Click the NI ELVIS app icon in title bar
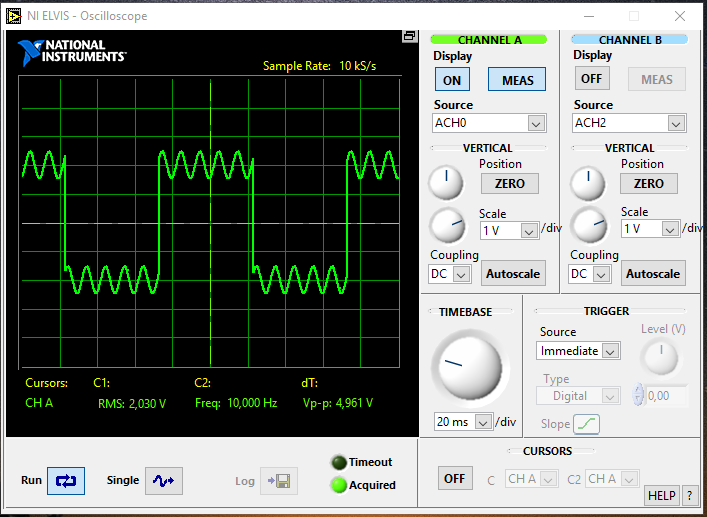 (14, 16)
